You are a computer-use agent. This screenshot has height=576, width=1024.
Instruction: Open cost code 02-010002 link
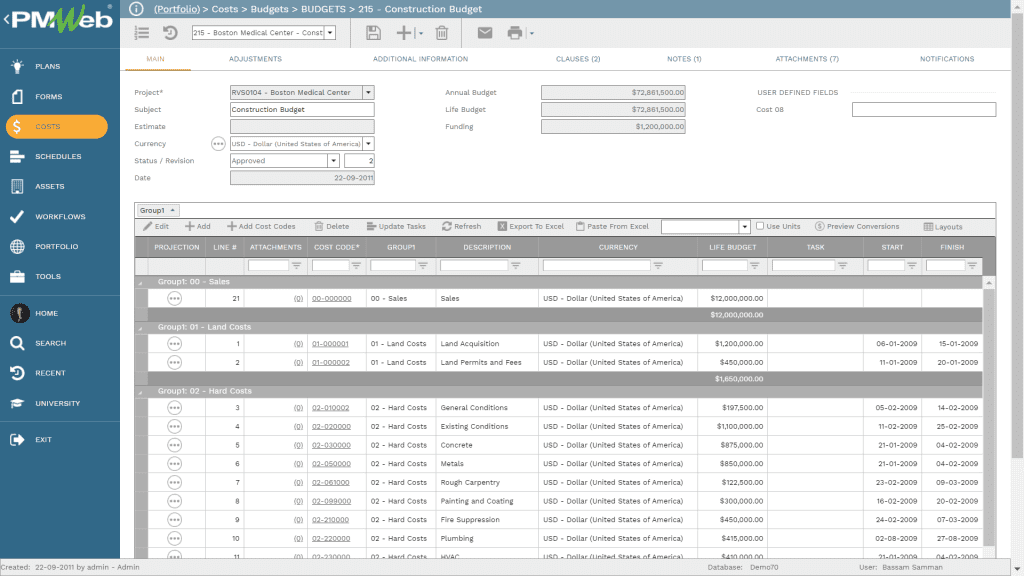330,408
